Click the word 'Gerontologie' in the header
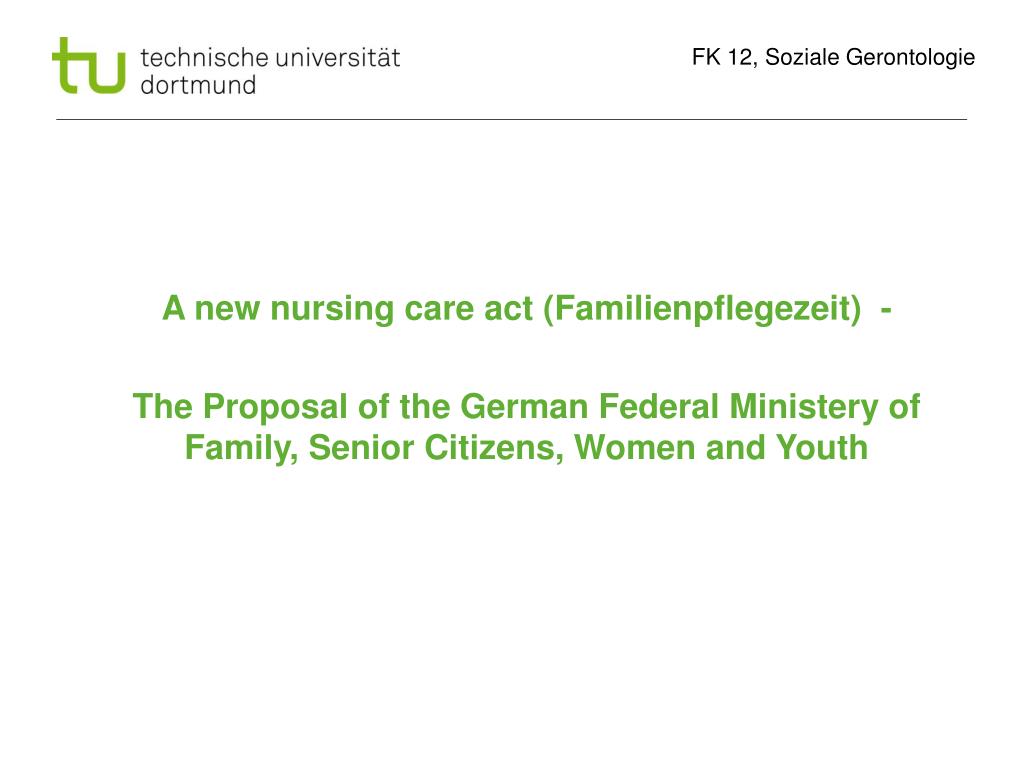 910,57
